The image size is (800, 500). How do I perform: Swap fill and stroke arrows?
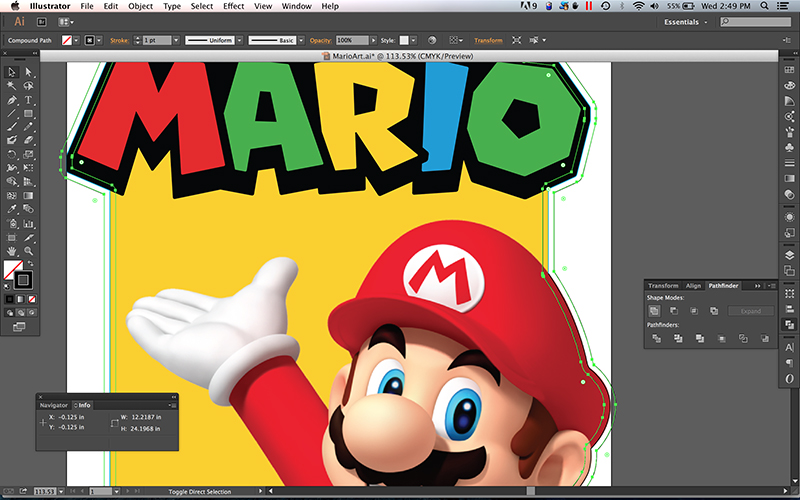30,264
